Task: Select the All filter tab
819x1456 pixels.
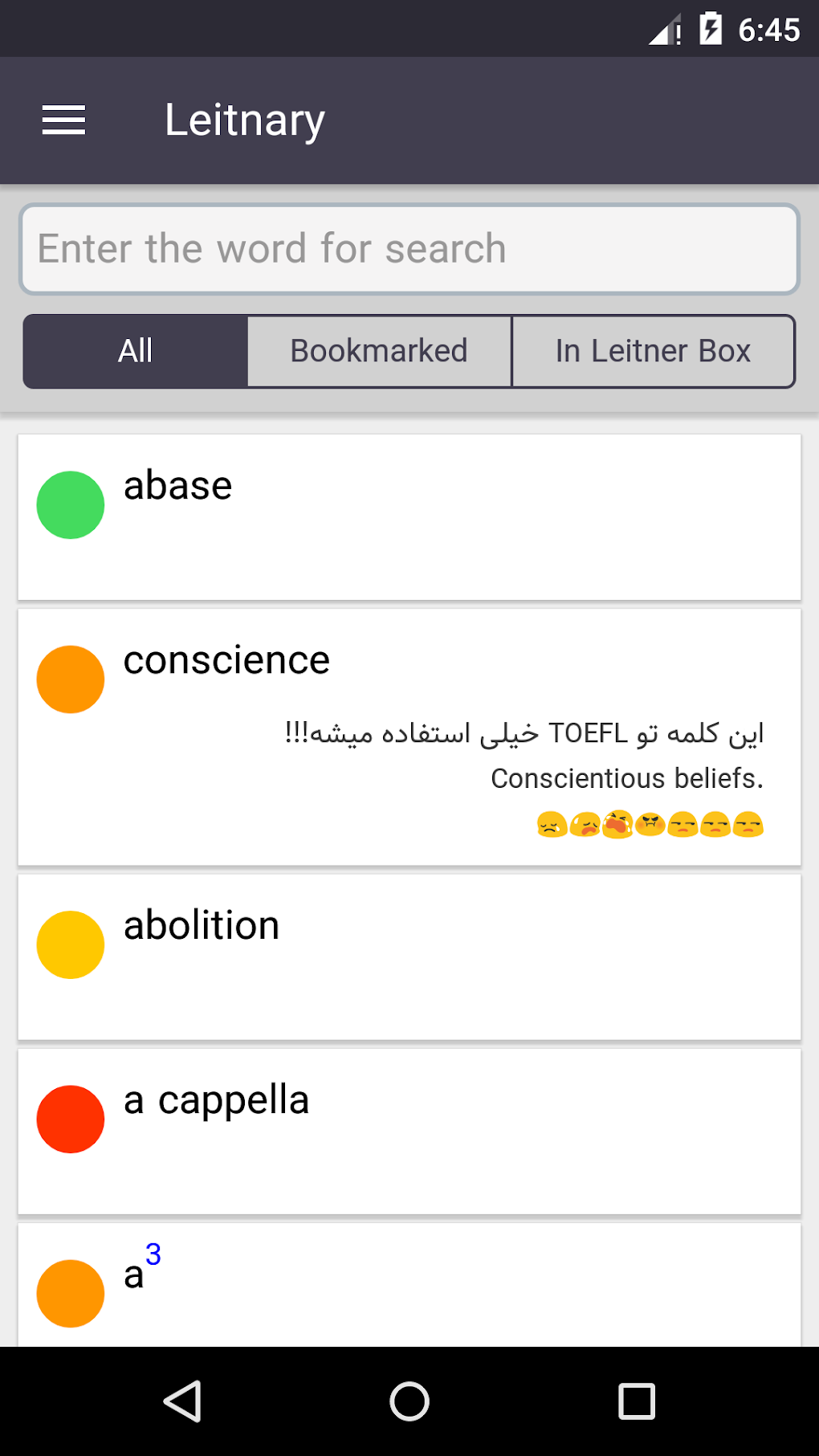Action: (136, 351)
